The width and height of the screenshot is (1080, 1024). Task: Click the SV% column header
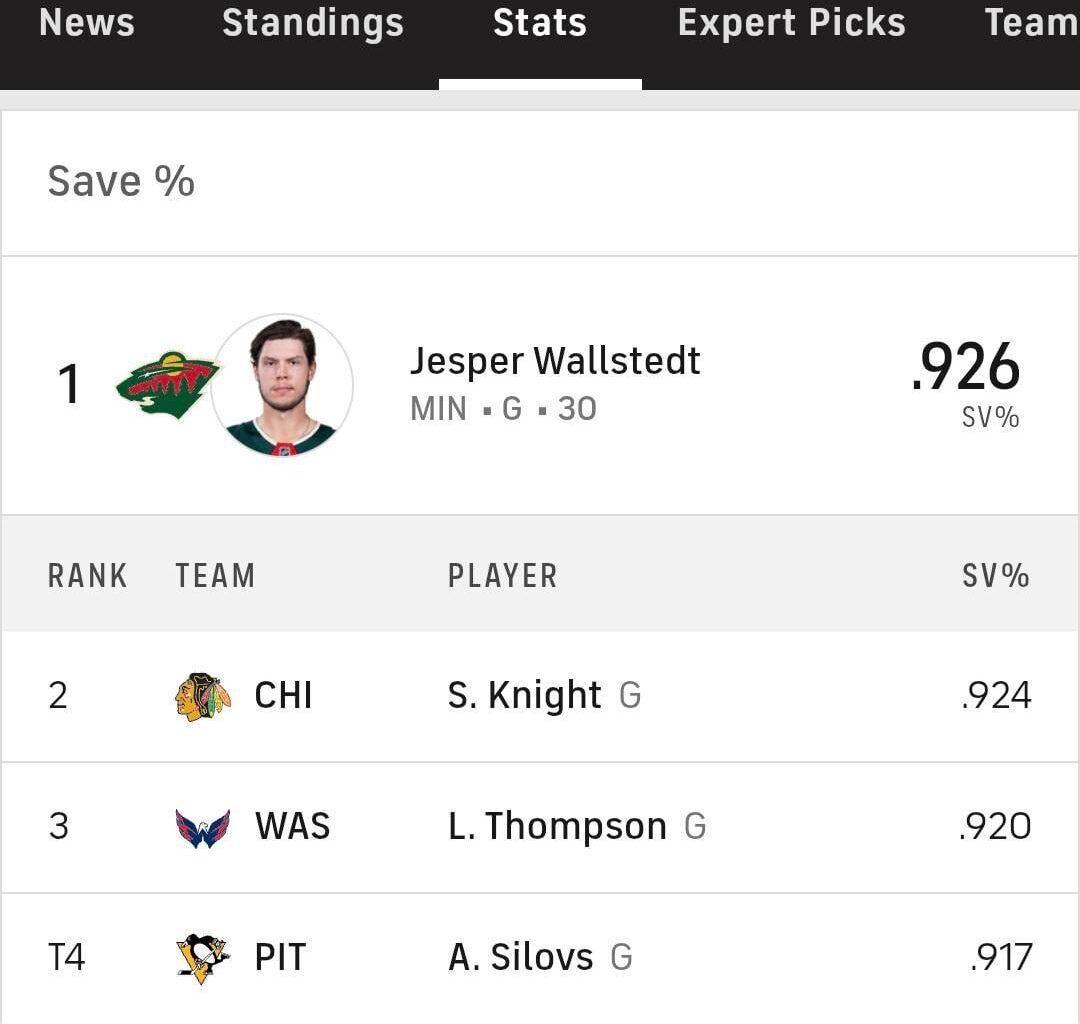click(x=995, y=575)
